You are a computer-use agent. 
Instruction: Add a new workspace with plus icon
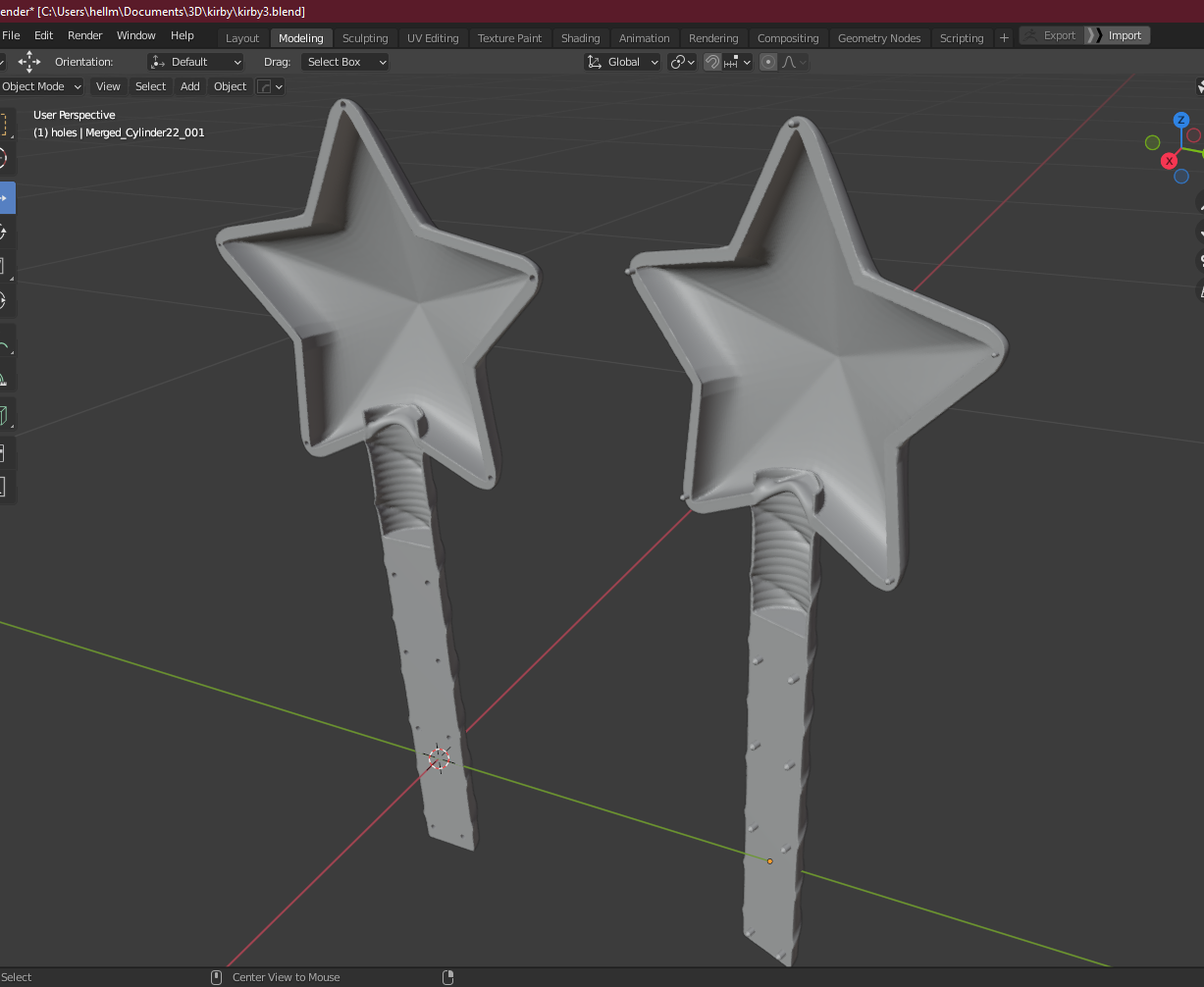[x=1004, y=38]
